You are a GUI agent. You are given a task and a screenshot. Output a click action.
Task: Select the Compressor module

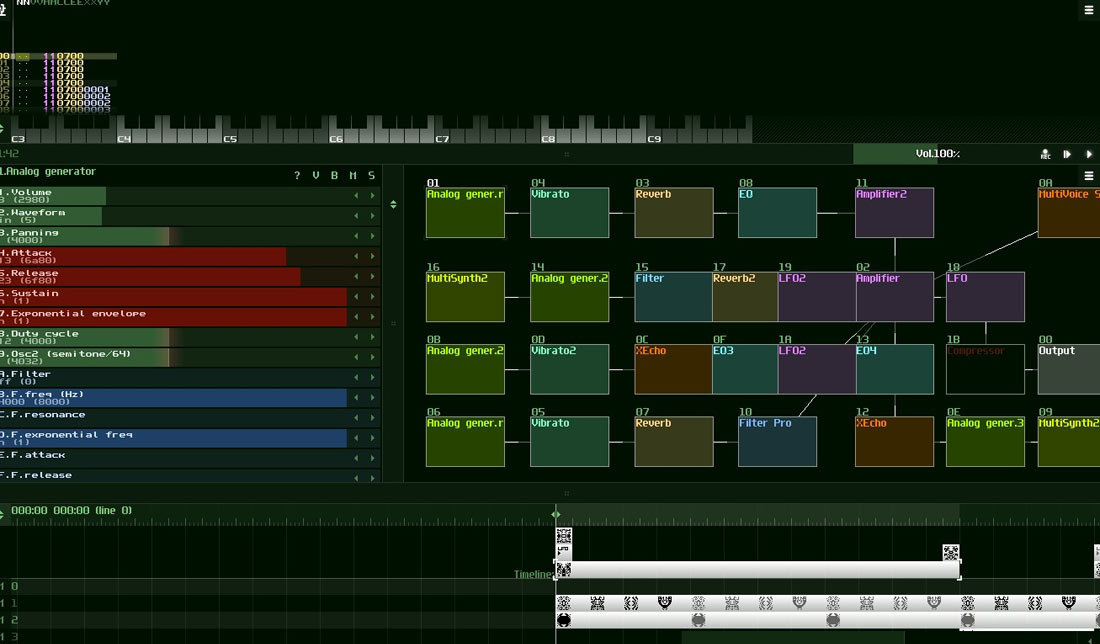[985, 369]
